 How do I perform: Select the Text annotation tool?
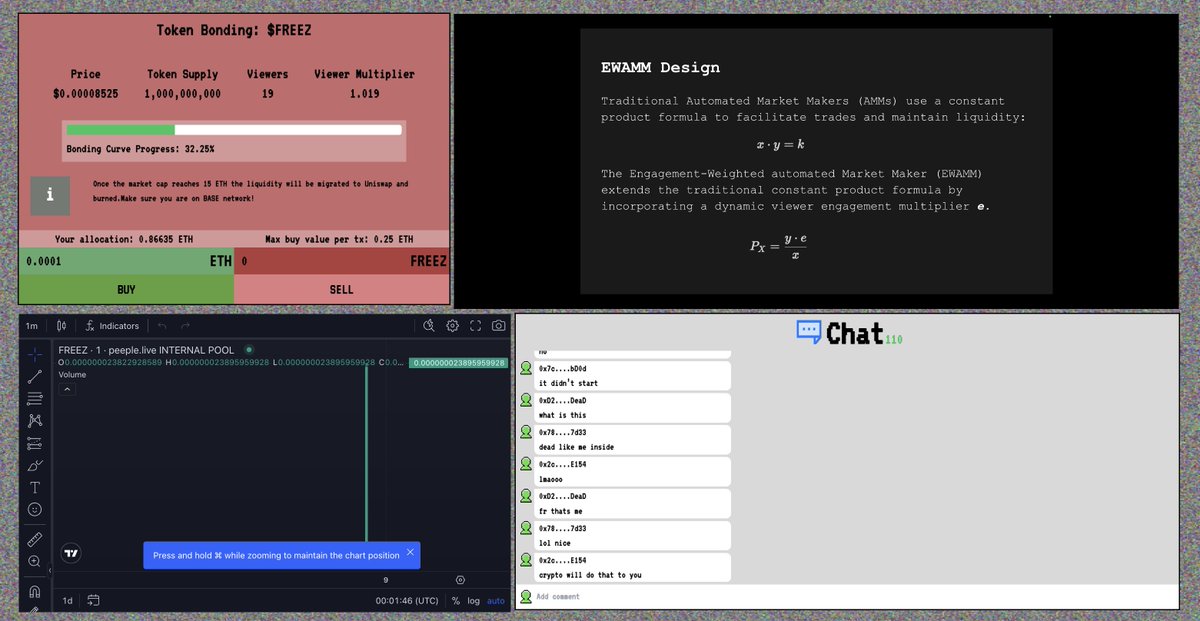(34, 487)
